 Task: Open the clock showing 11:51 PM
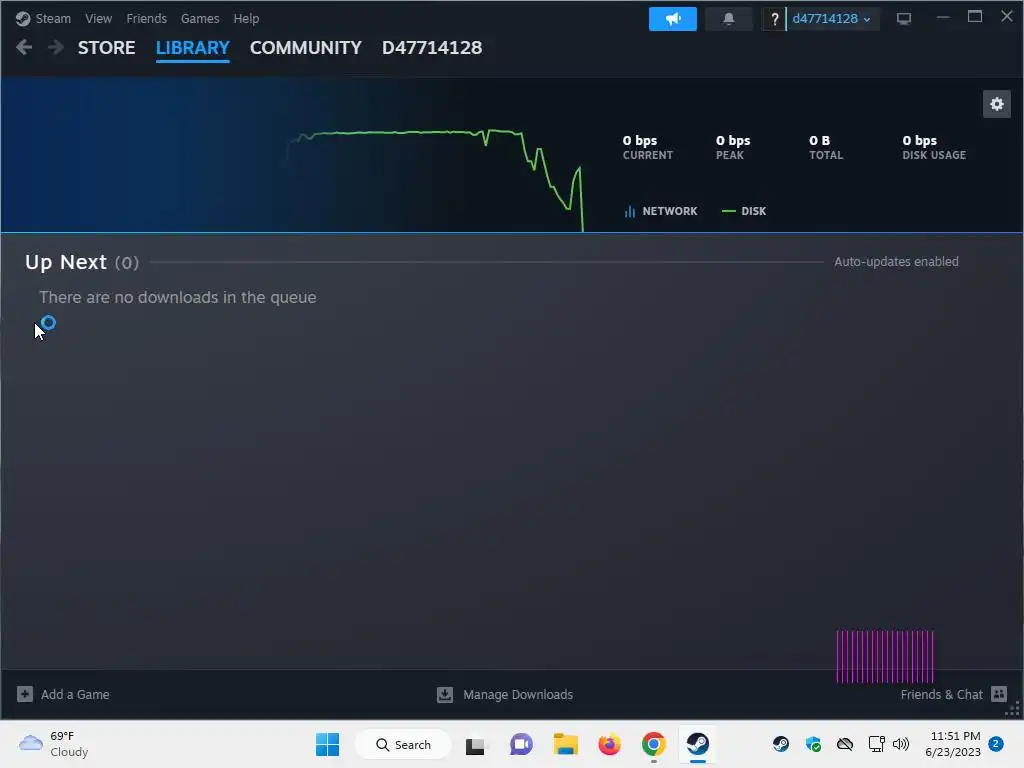[x=953, y=744]
